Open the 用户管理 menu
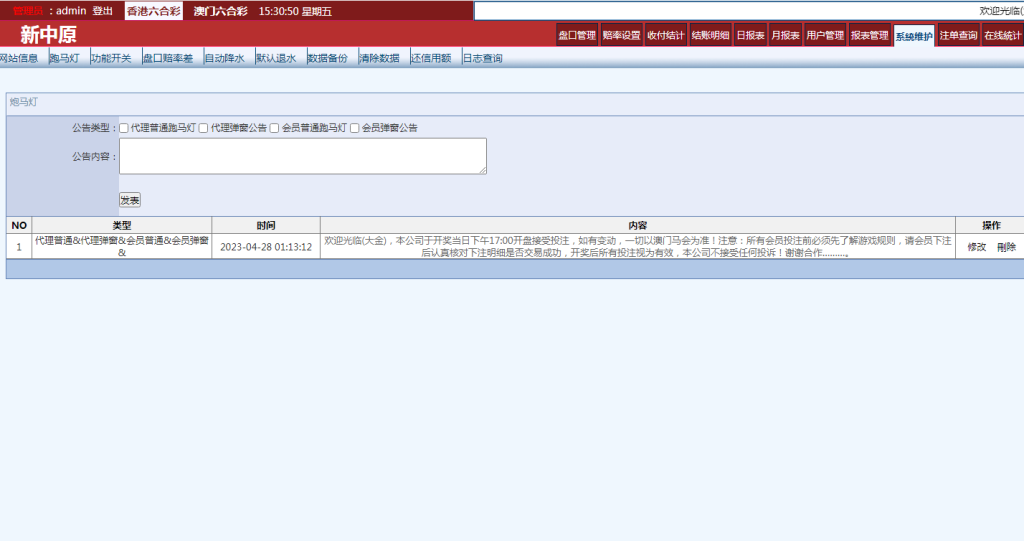 tap(825, 36)
